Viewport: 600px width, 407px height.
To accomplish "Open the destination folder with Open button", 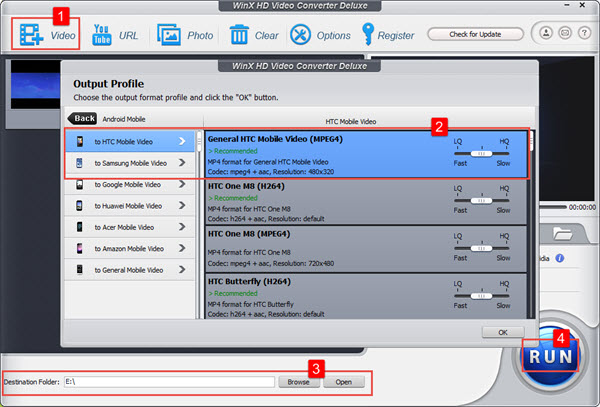I will click(x=344, y=382).
